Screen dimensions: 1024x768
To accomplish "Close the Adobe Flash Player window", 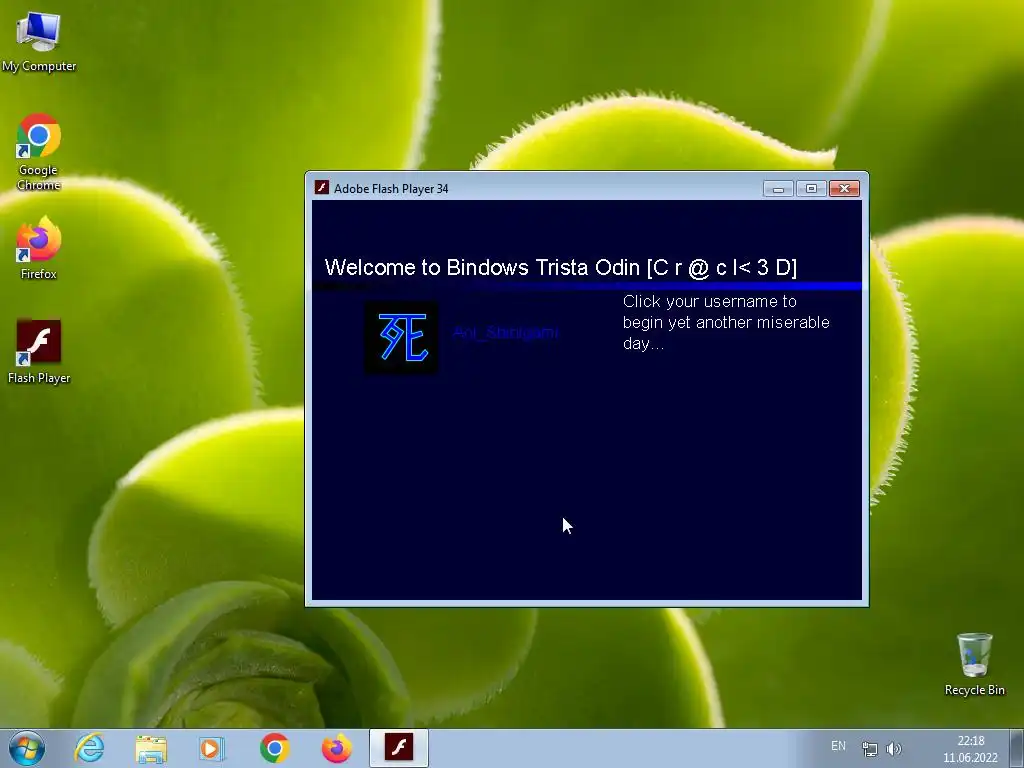I will point(844,189).
